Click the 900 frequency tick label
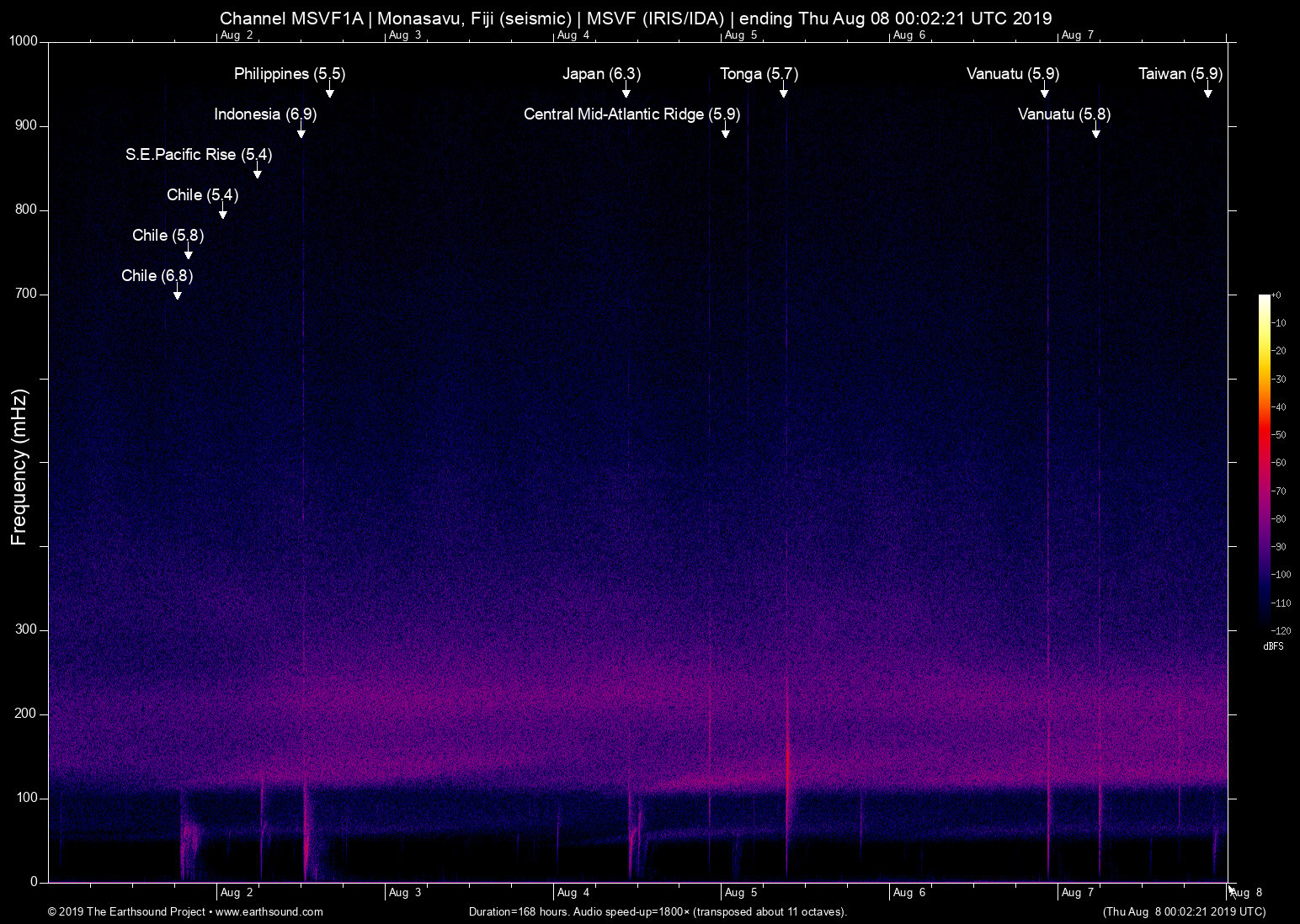Image resolution: width=1300 pixels, height=924 pixels. (x=26, y=125)
